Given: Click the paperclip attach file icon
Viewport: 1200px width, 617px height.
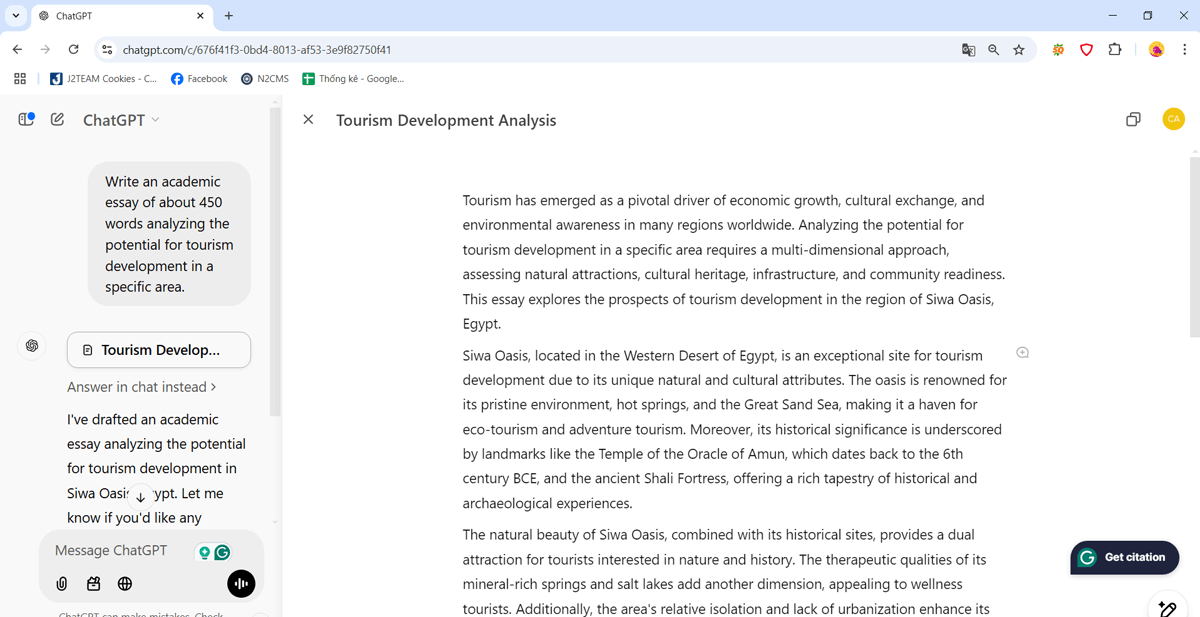Looking at the screenshot, I should tap(62, 584).
